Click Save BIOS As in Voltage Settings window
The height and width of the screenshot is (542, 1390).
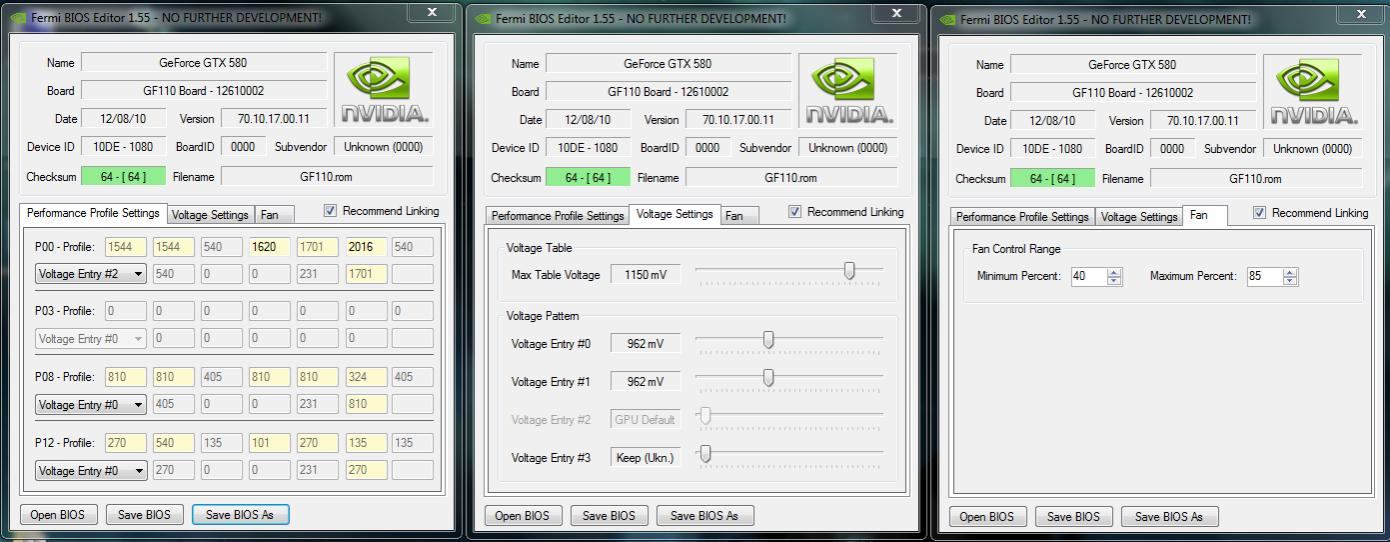704,516
